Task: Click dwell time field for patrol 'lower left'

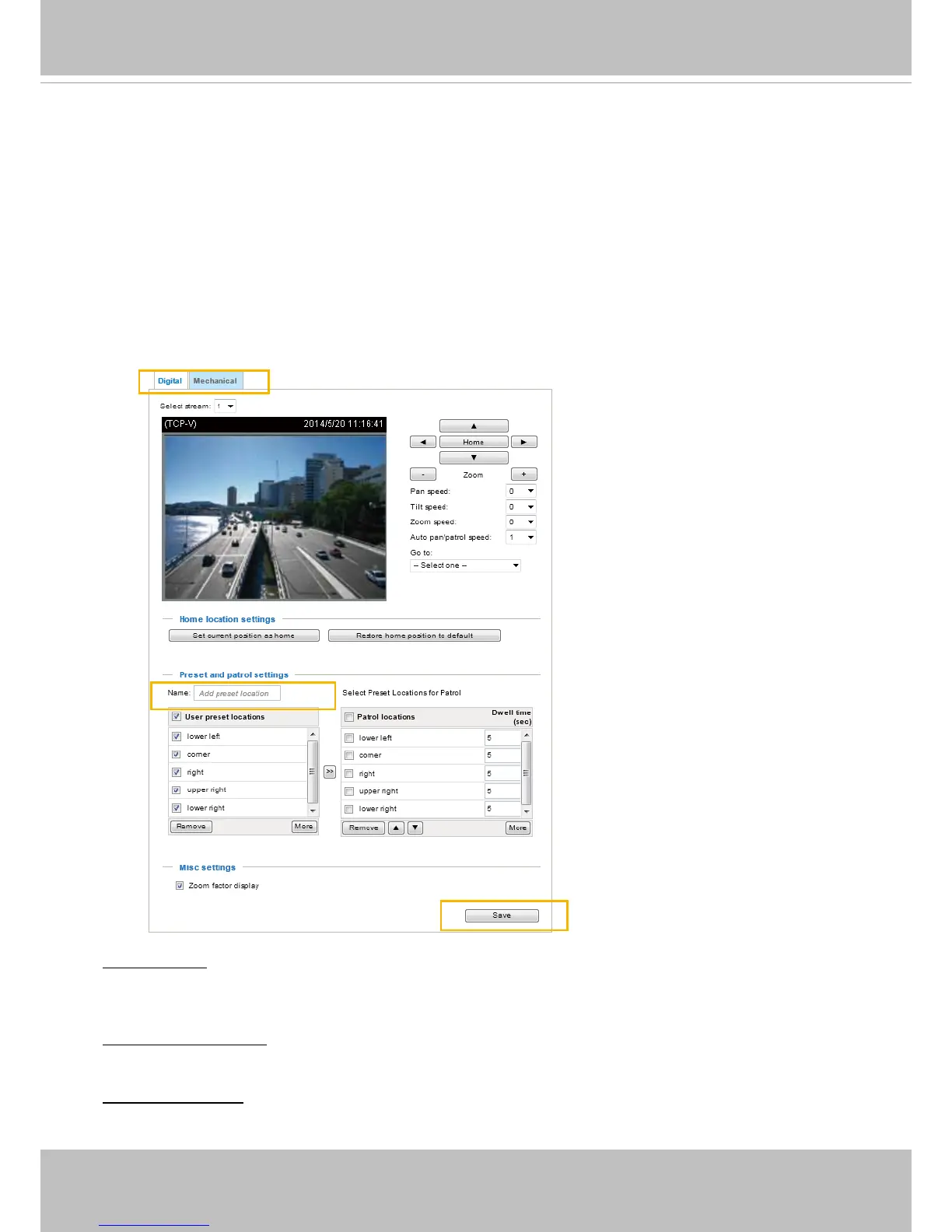Action: (502, 737)
